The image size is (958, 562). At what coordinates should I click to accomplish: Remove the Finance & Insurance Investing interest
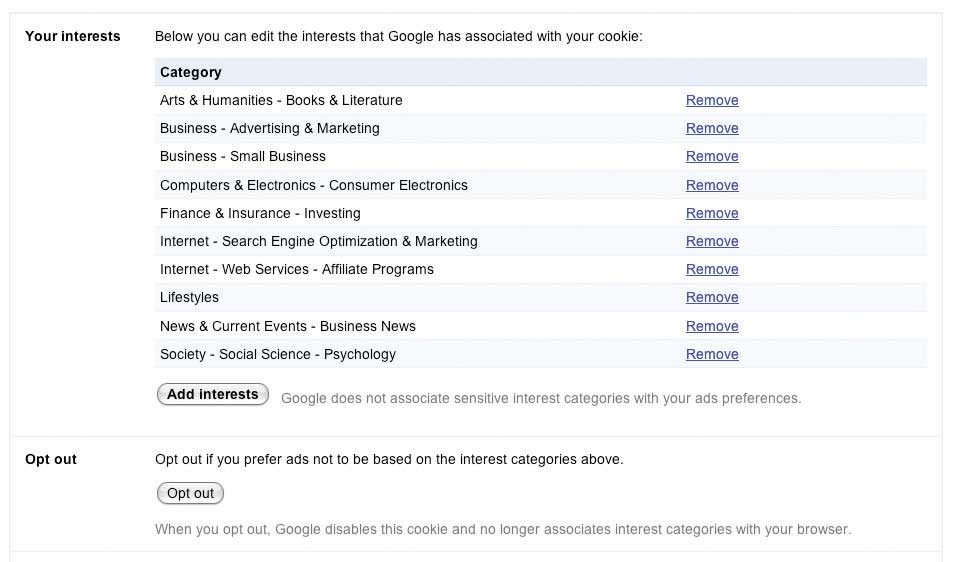coord(712,213)
